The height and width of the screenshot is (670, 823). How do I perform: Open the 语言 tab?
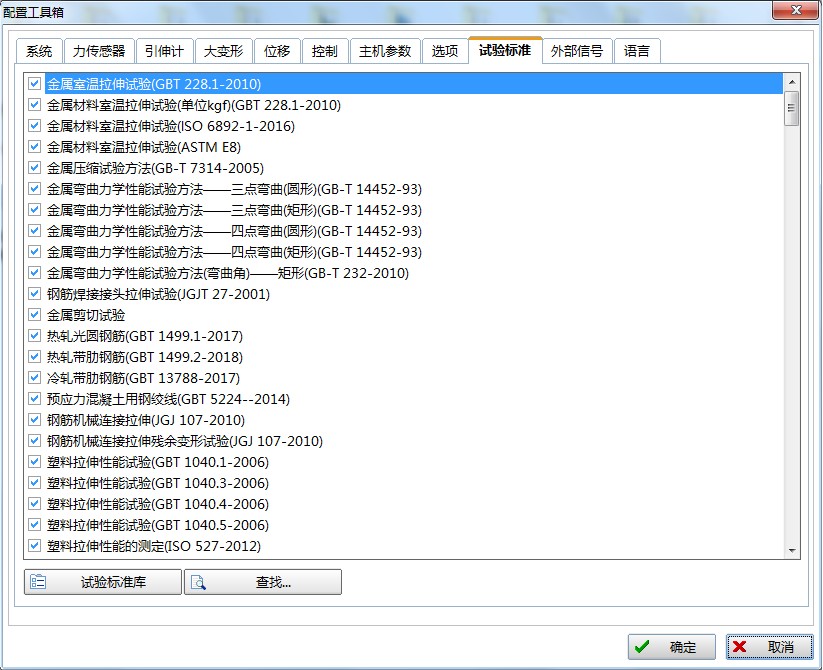(637, 50)
